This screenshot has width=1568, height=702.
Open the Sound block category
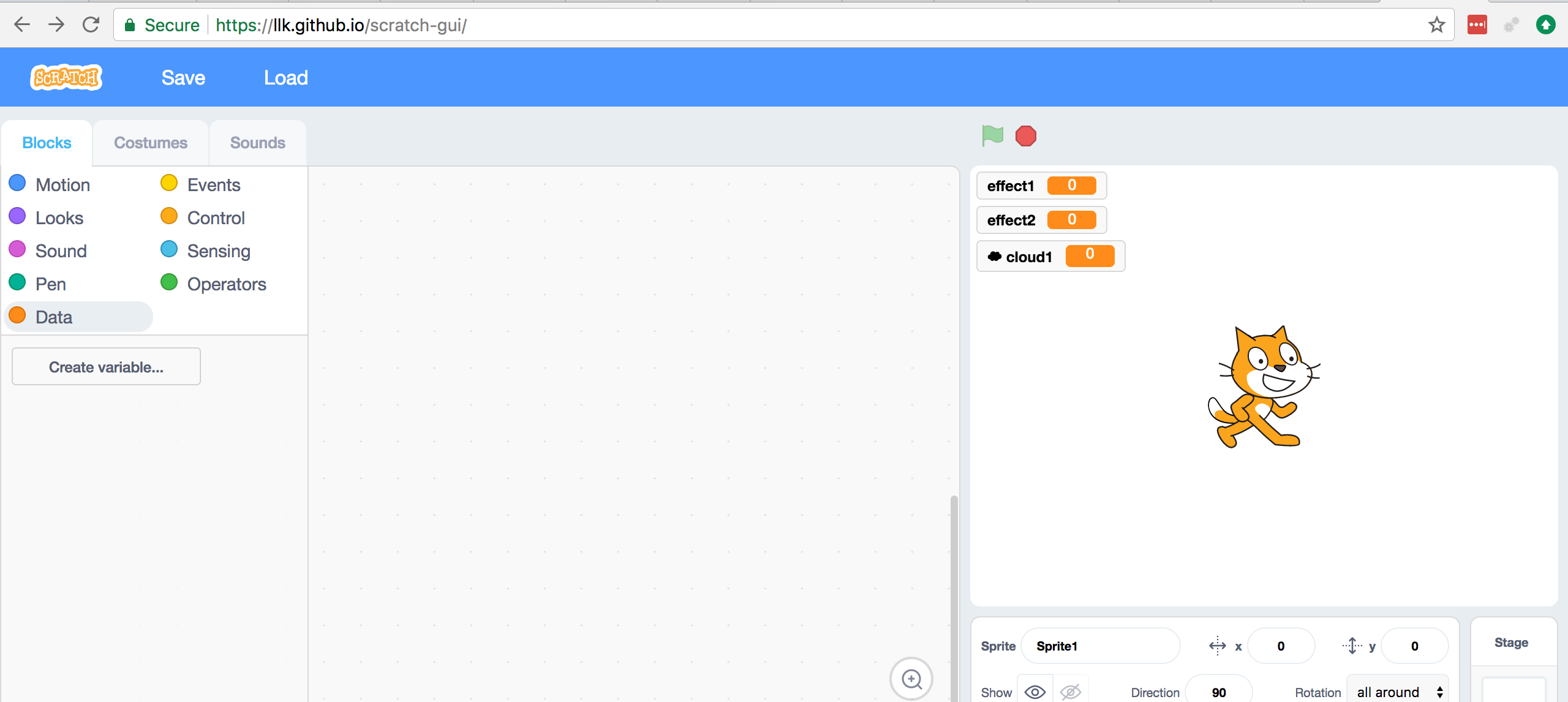60,251
